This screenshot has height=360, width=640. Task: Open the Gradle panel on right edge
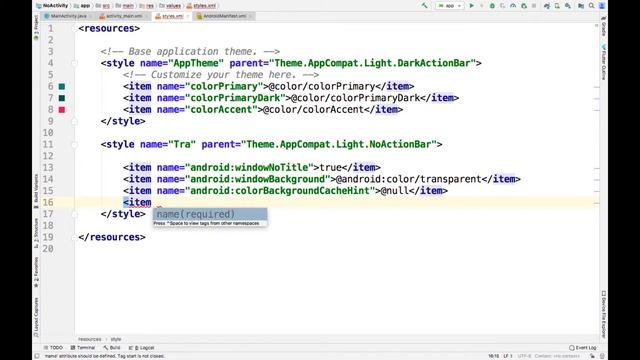[x=604, y=27]
